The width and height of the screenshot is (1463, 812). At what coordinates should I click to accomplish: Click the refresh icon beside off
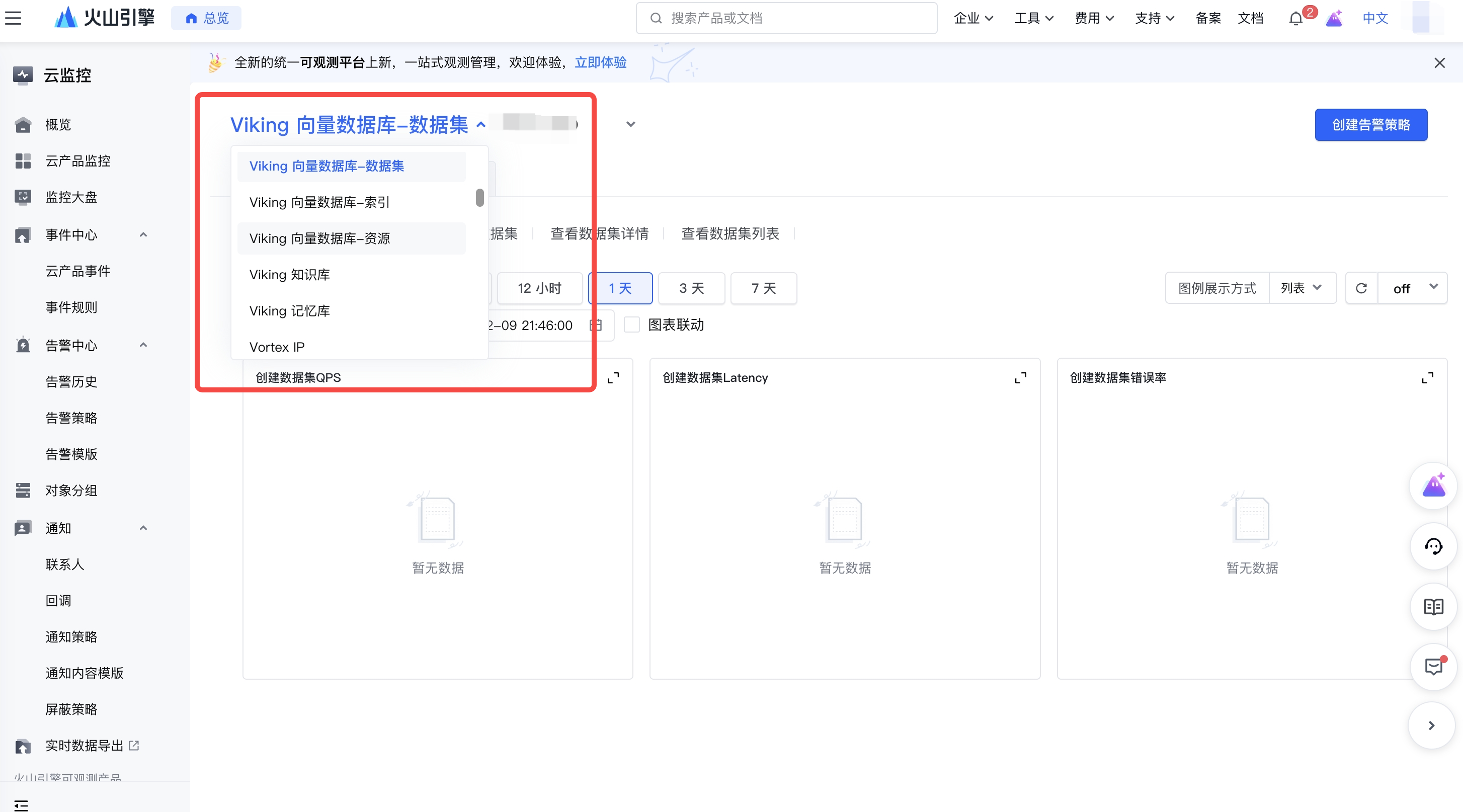[1361, 288]
